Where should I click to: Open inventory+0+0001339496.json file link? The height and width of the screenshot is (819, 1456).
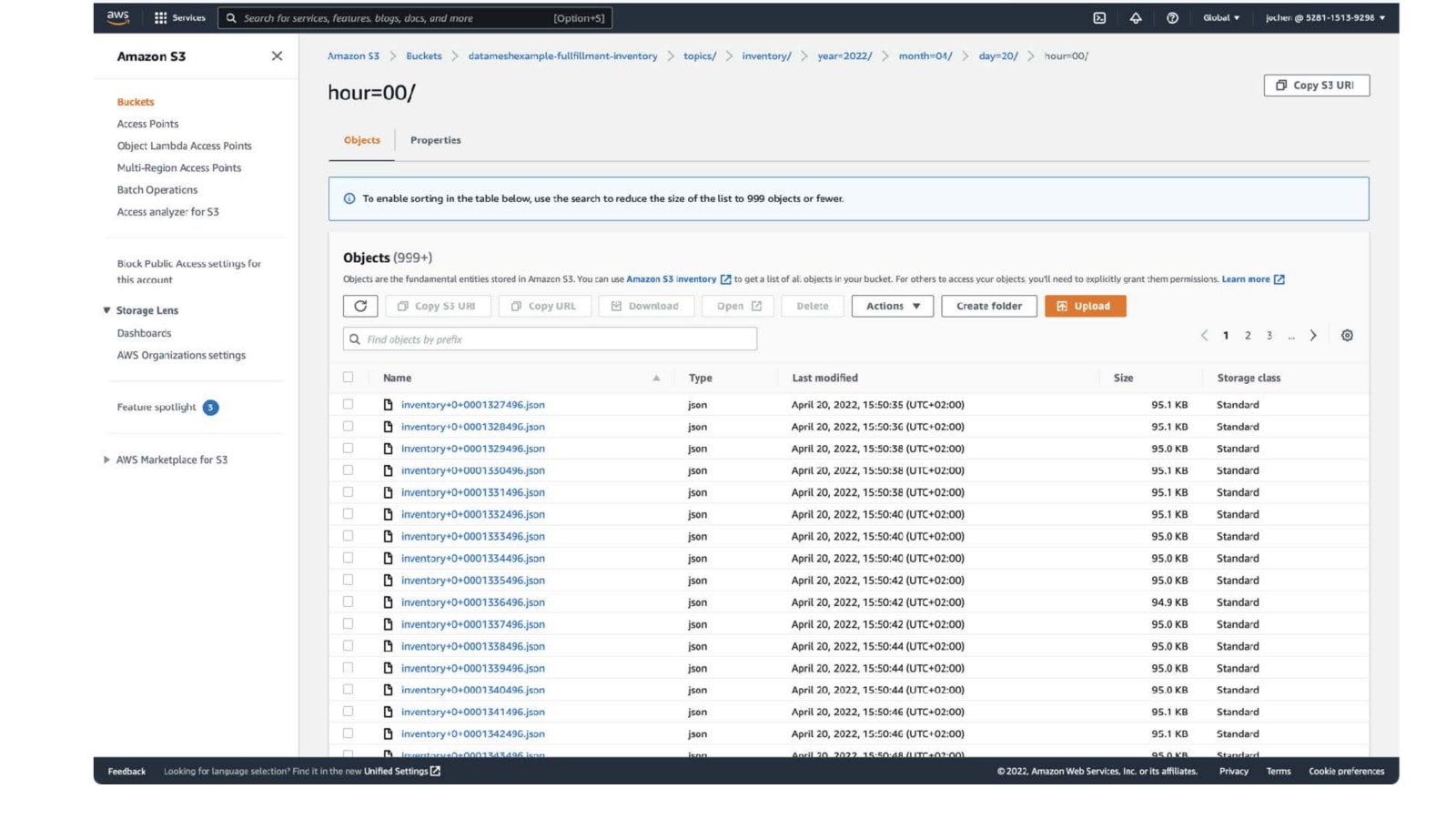tap(473, 669)
